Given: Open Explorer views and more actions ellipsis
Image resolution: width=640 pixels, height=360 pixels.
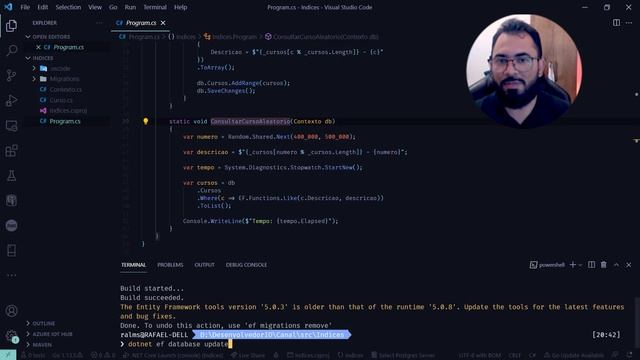Looking at the screenshot, I should pos(99,23).
